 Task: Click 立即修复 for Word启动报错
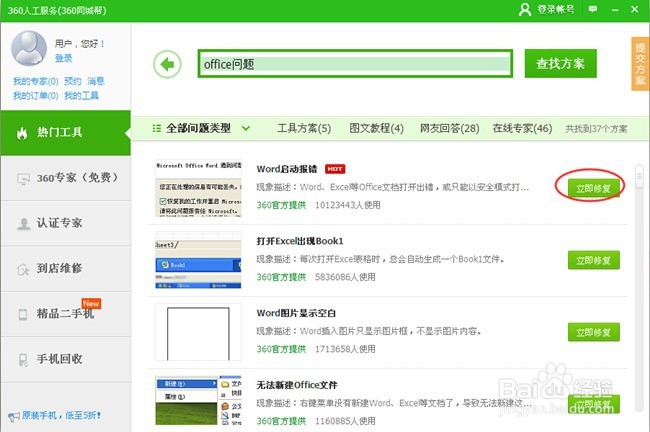[594, 189]
